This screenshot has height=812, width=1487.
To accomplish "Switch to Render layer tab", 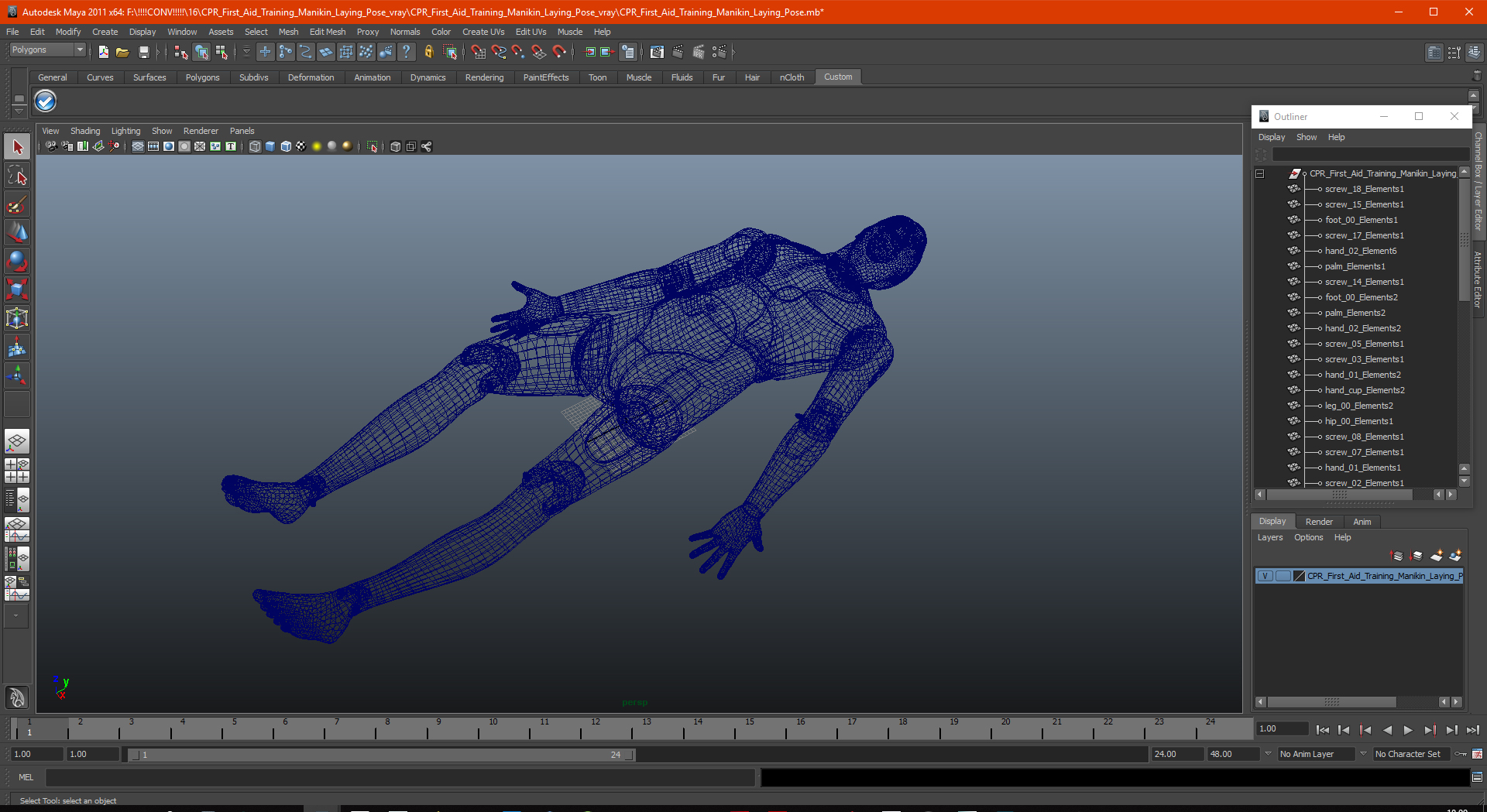I will click(1318, 522).
